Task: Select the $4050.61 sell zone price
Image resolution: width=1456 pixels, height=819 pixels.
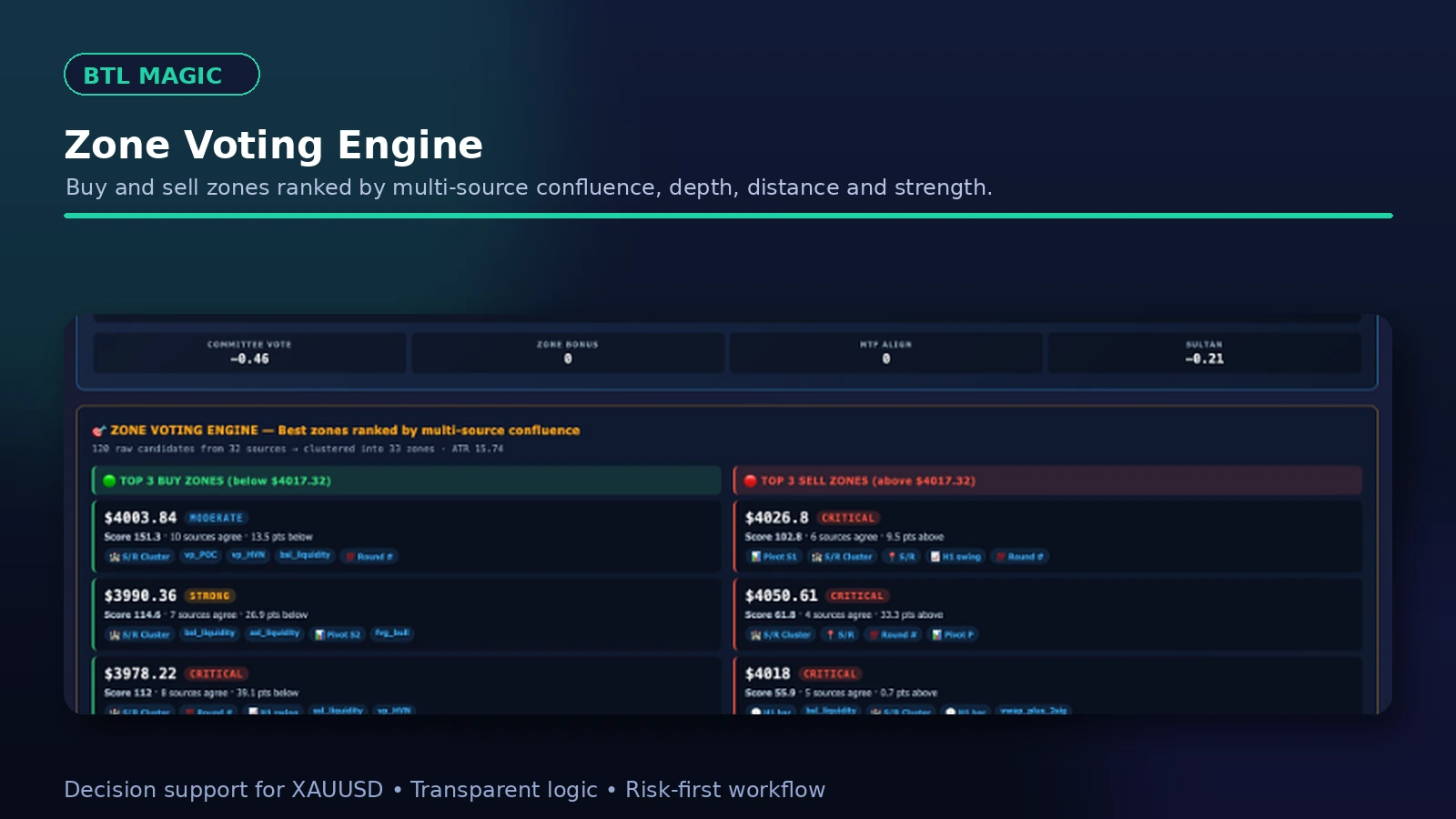Action: pos(781,596)
